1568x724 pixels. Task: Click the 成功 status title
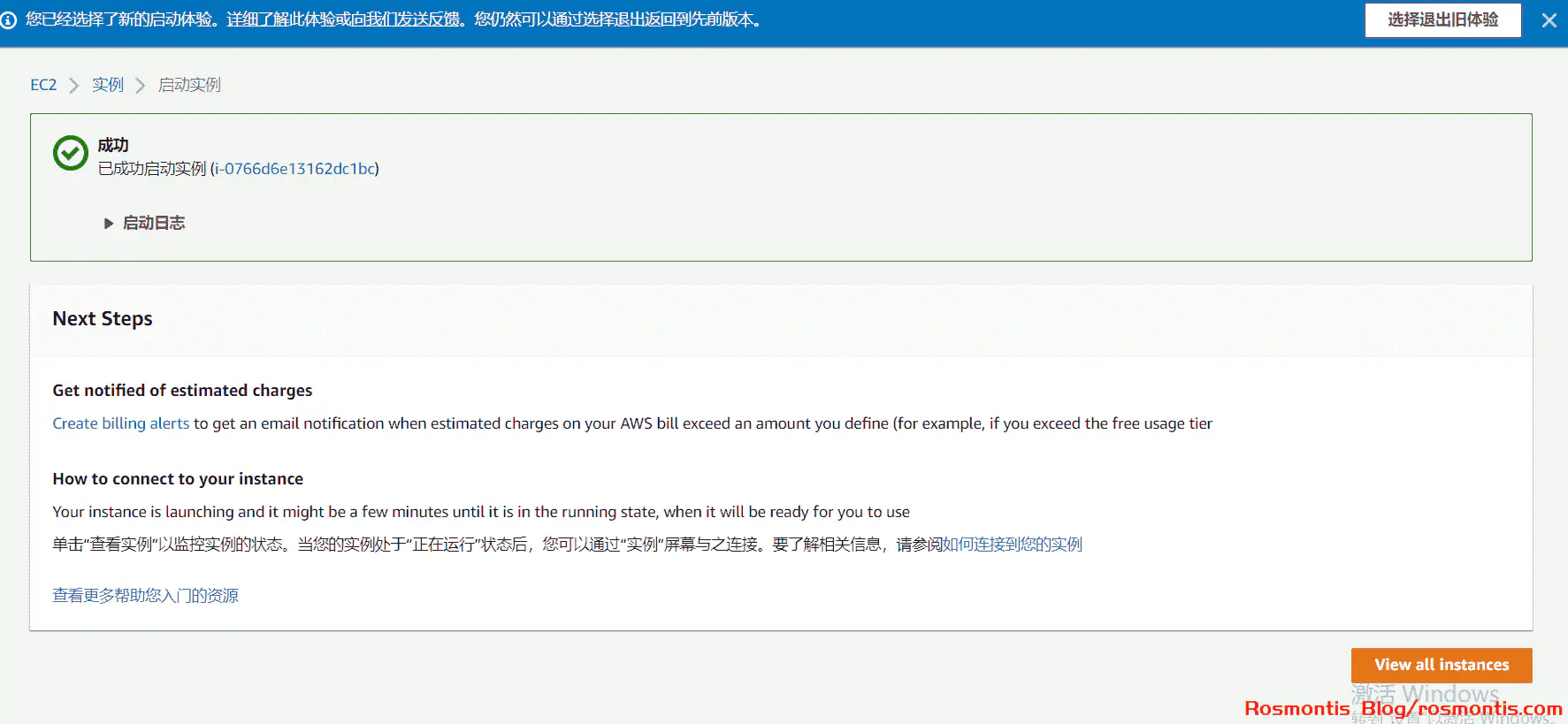[113, 145]
